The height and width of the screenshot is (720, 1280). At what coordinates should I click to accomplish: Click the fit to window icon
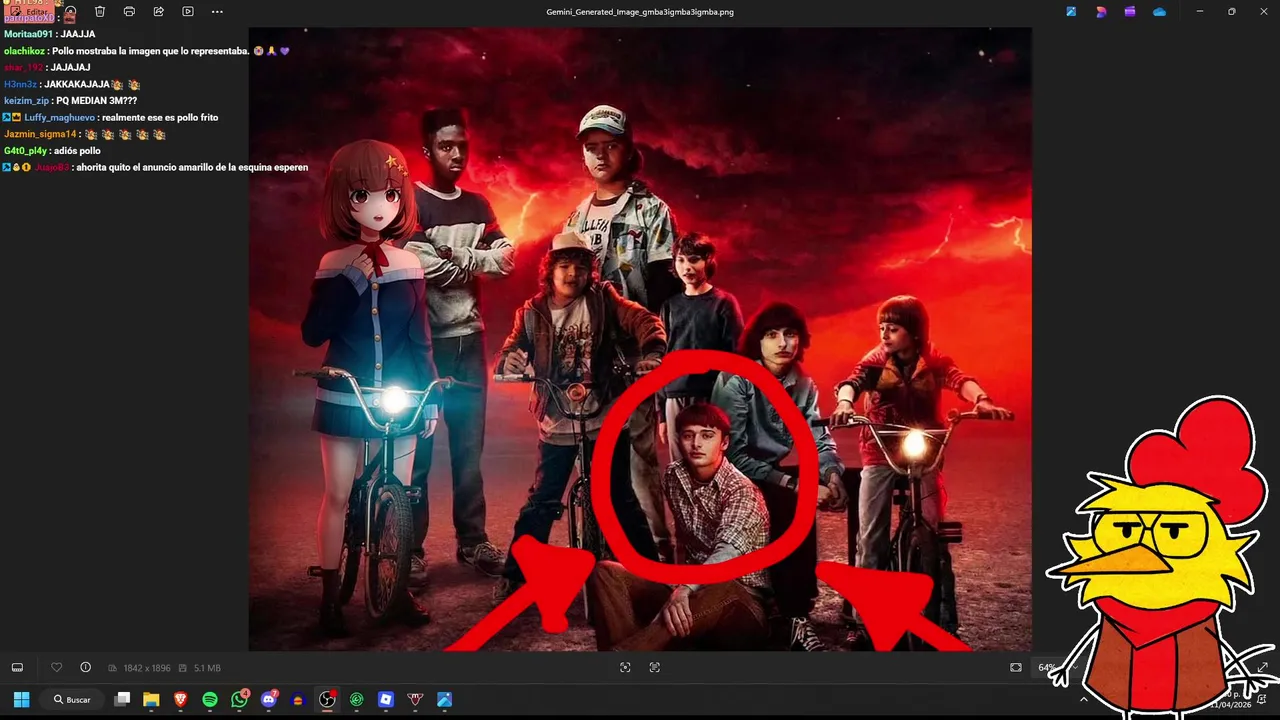pos(1016,667)
